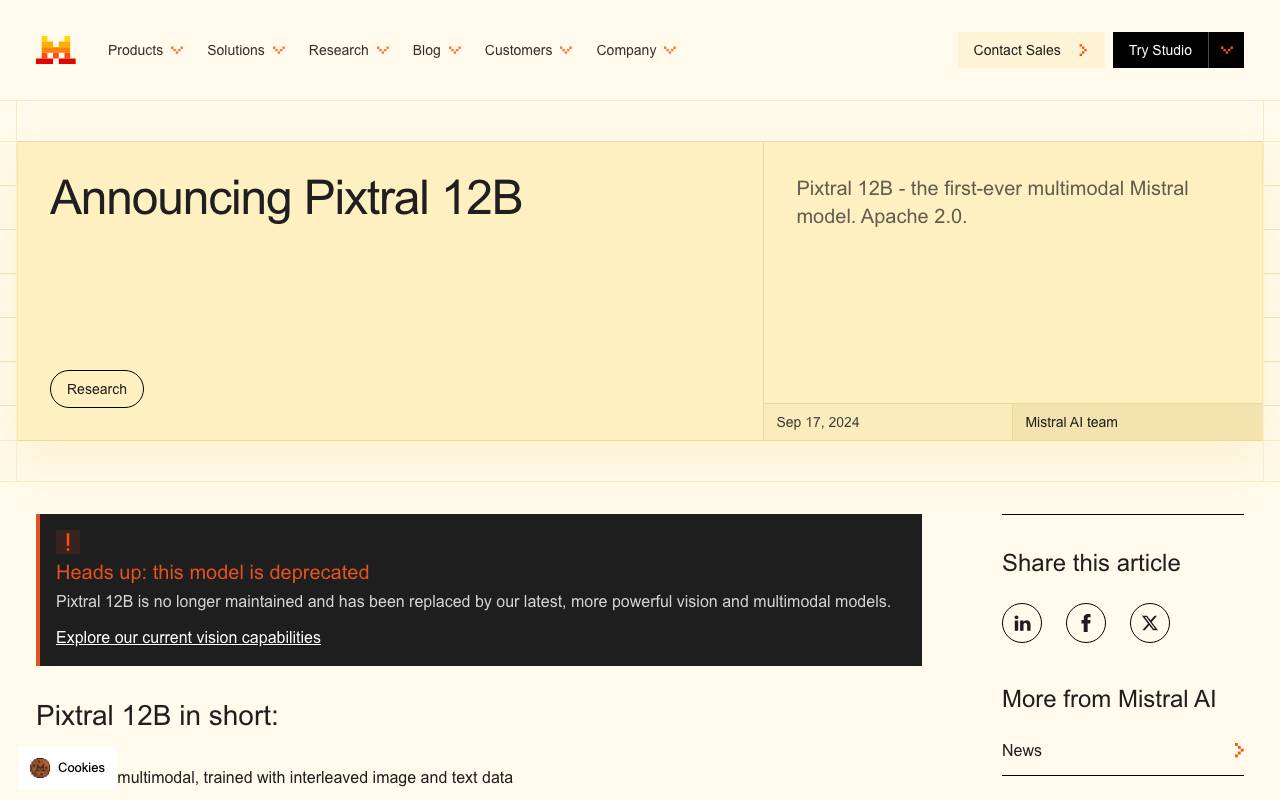Share article on Facebook
Screen dimensions: 1280x800
pos(1086,623)
